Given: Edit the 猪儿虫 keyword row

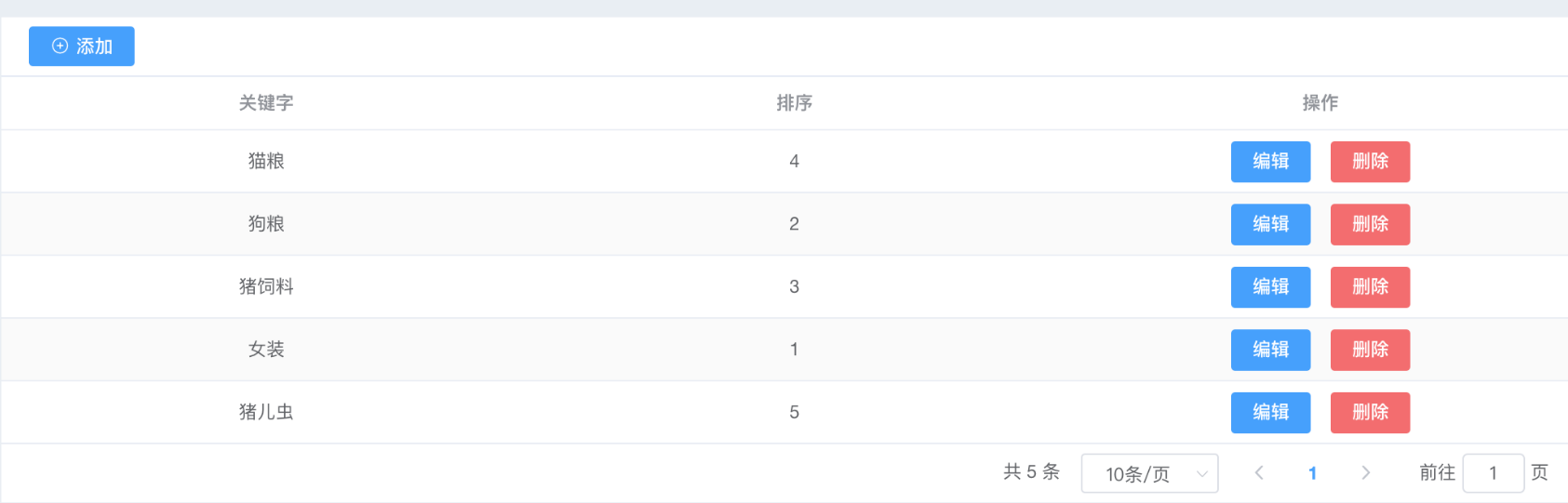Looking at the screenshot, I should [1270, 413].
